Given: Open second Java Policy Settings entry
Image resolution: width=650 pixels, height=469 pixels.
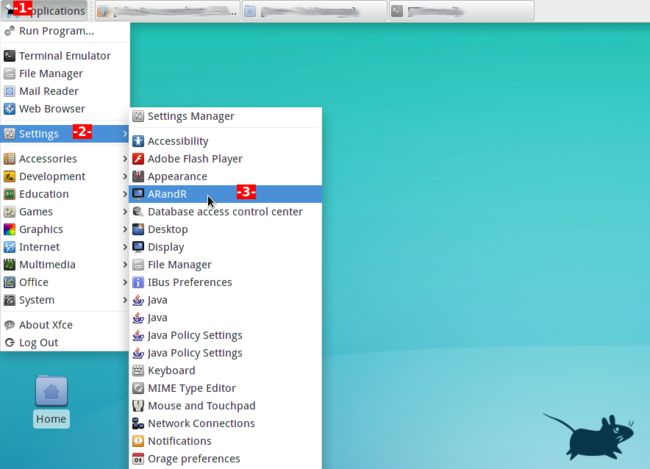Looking at the screenshot, I should click(x=226, y=353).
